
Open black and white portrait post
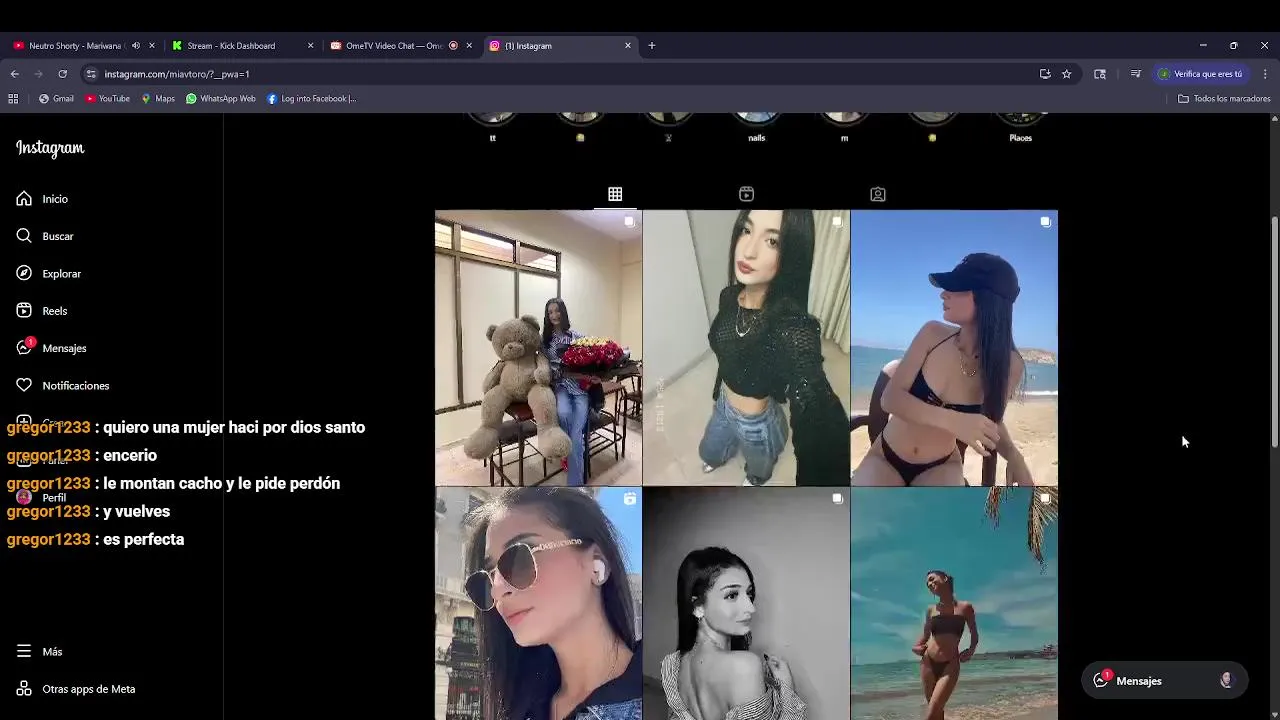point(746,604)
